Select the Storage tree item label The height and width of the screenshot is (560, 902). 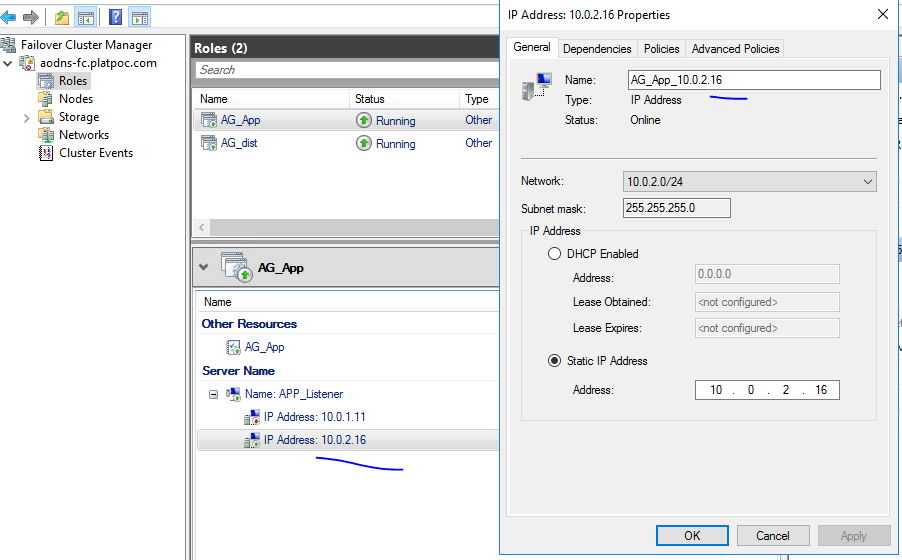(79, 117)
